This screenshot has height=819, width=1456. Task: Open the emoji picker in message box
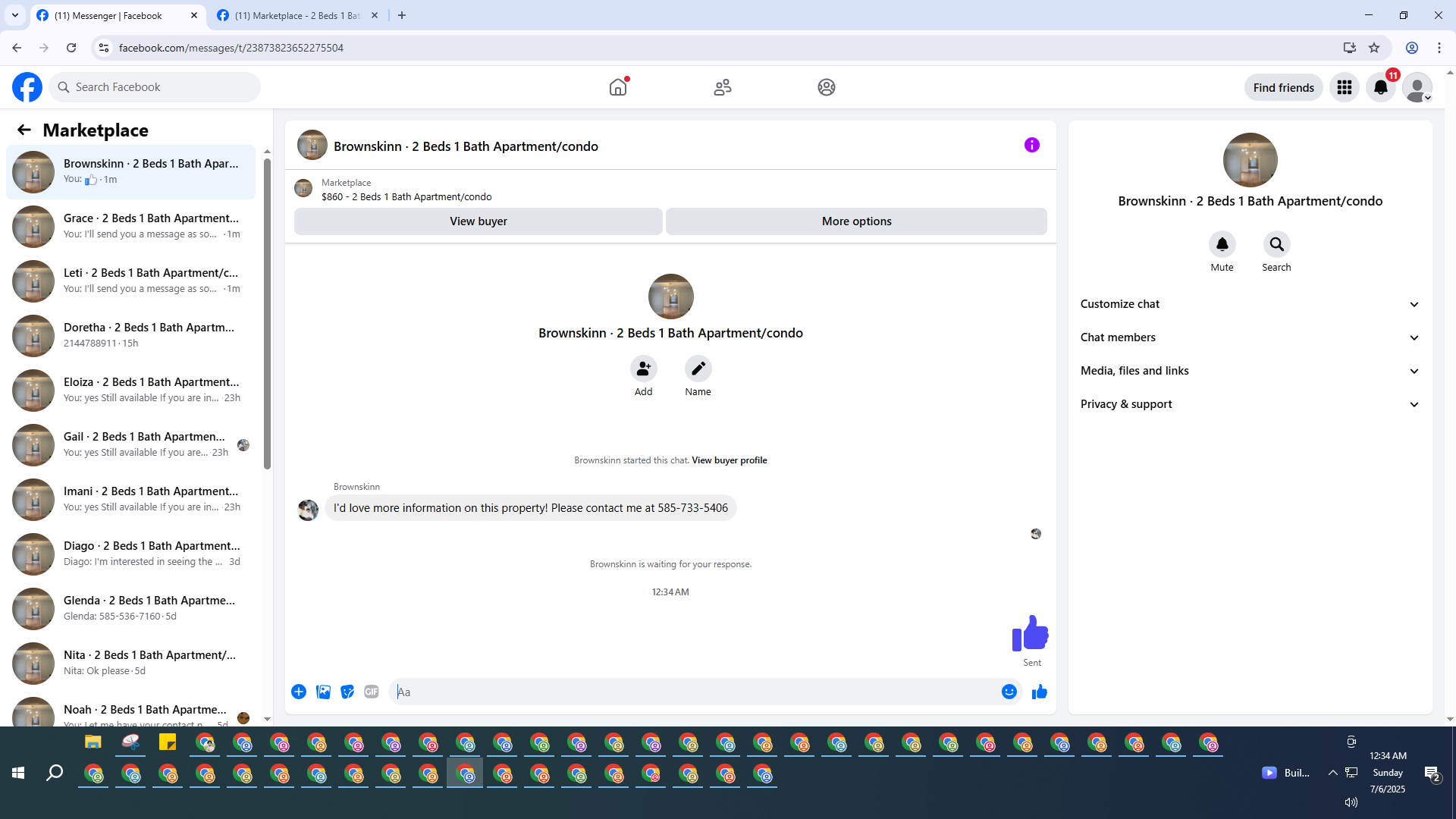pos(1009,692)
